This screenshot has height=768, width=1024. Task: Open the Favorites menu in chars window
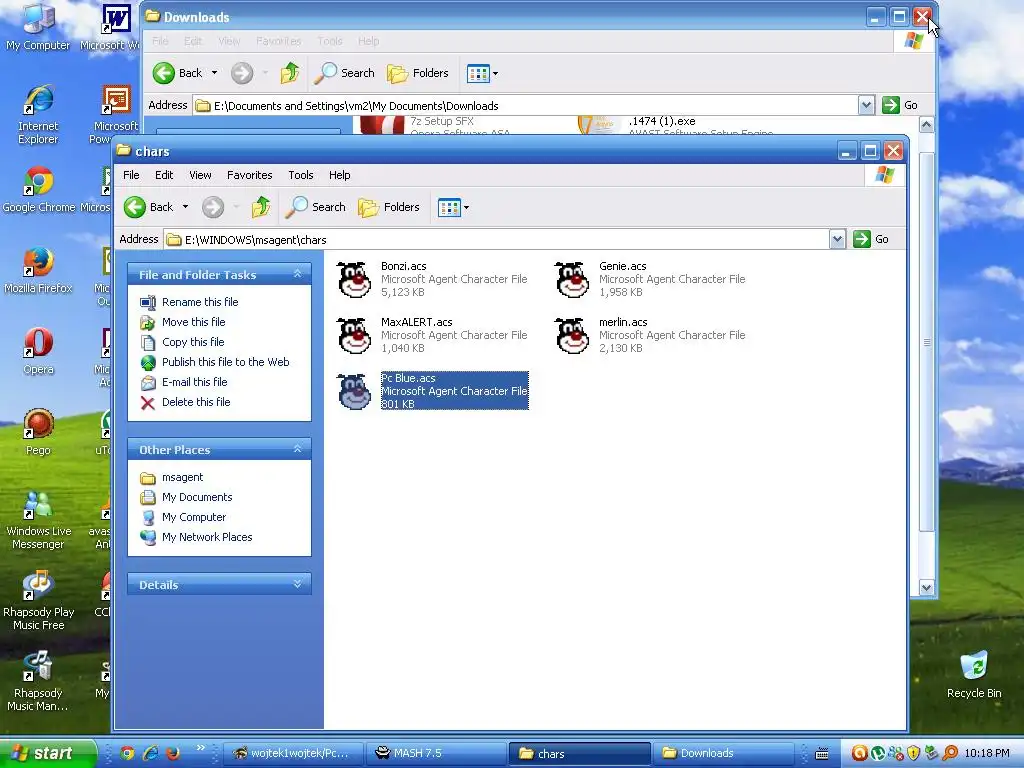249,175
